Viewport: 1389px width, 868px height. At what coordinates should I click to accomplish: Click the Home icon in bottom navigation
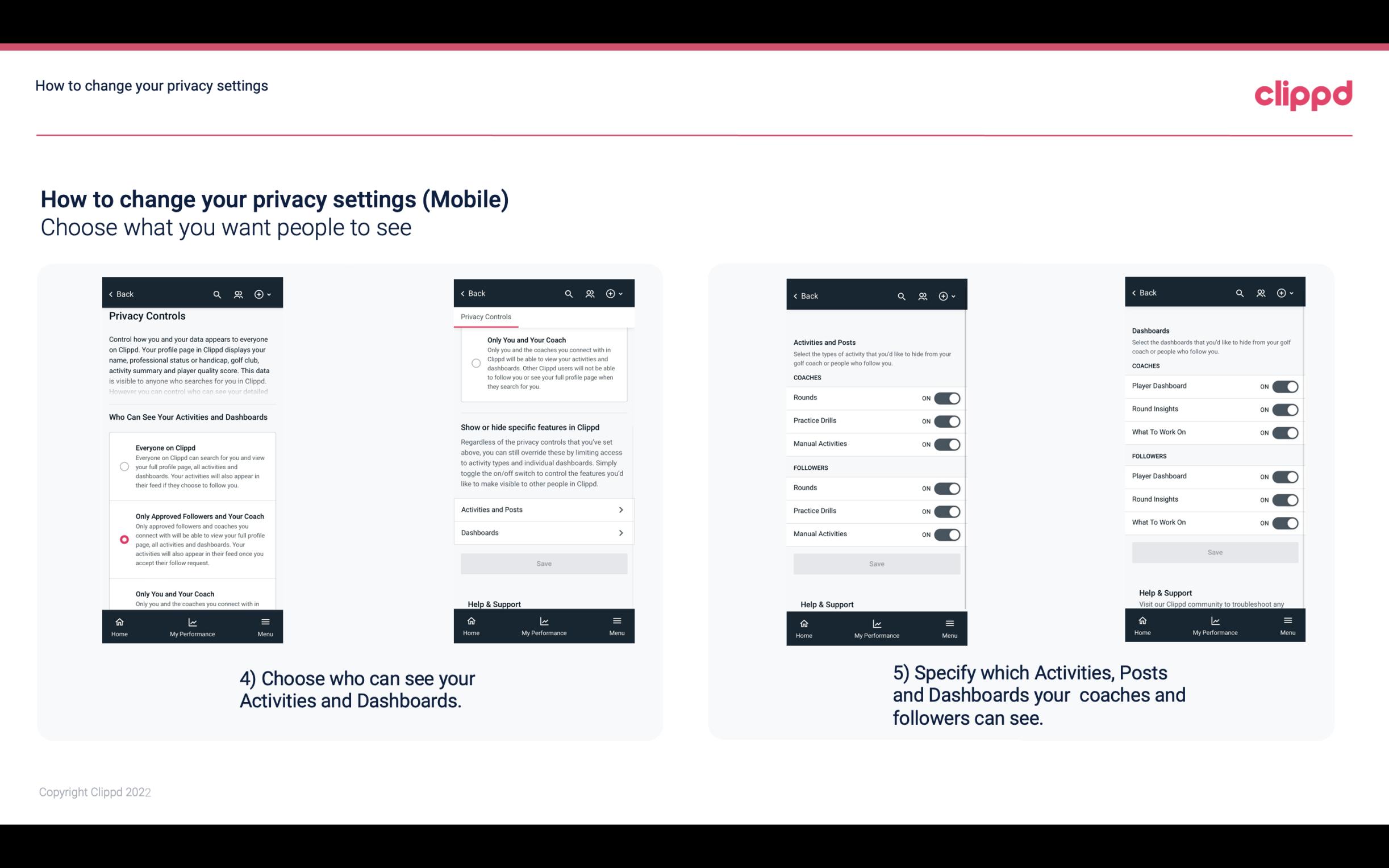tap(119, 621)
